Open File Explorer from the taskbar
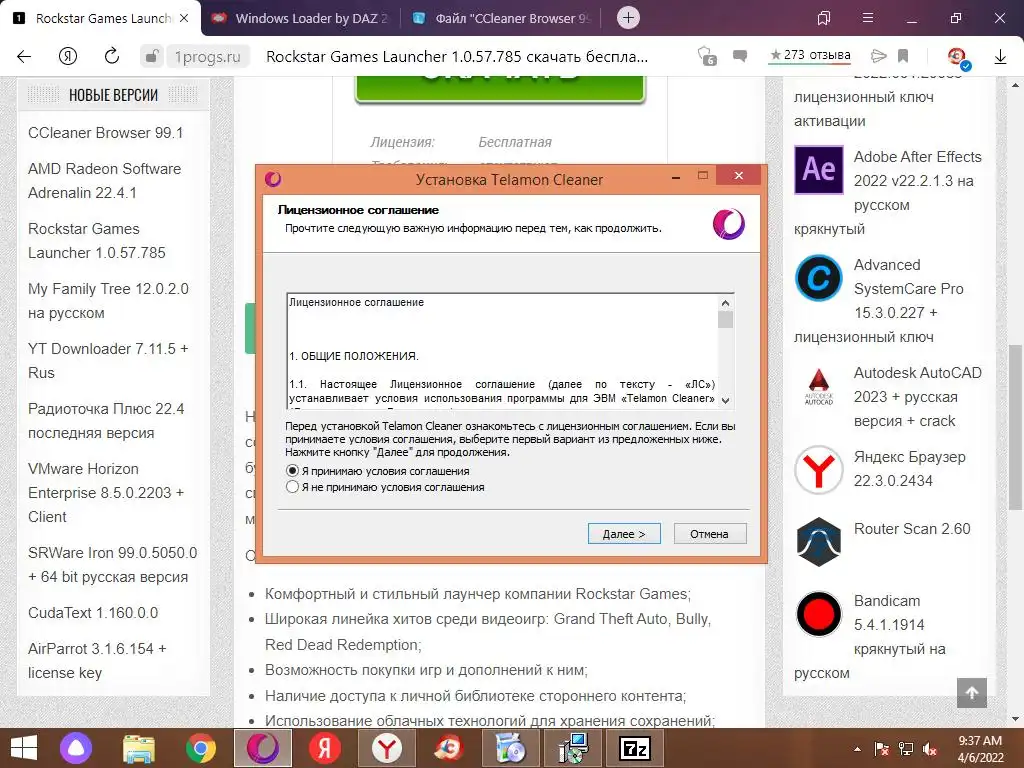This screenshot has width=1024, height=768. pyautogui.click(x=138, y=749)
